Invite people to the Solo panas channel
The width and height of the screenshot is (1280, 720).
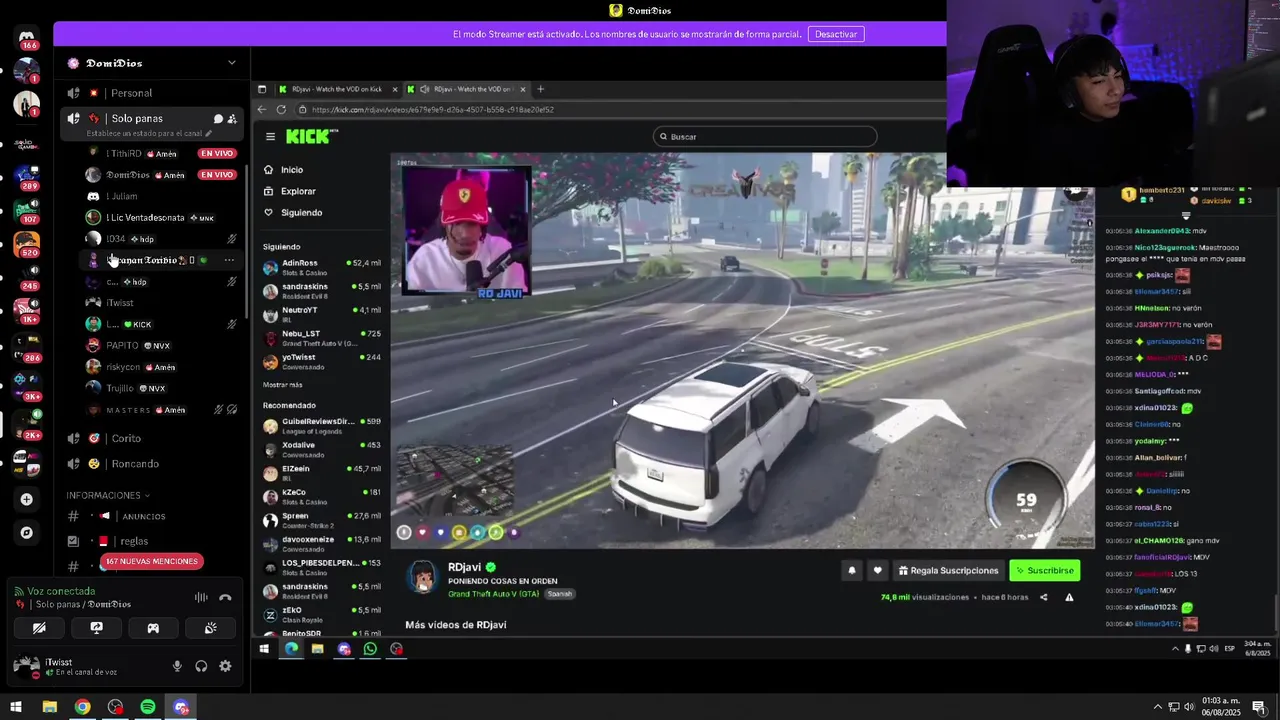click(x=232, y=118)
